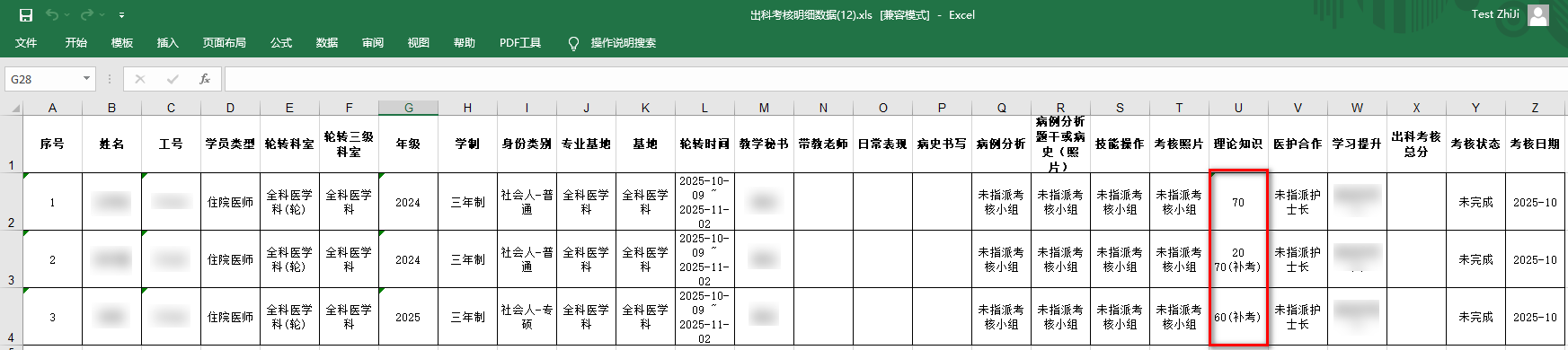Click the lightbulb tell-me icon

573,43
